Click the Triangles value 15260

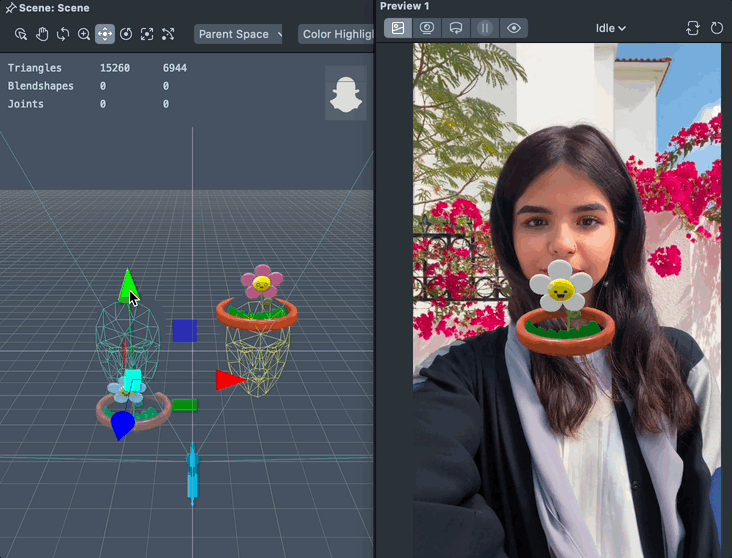tap(115, 68)
